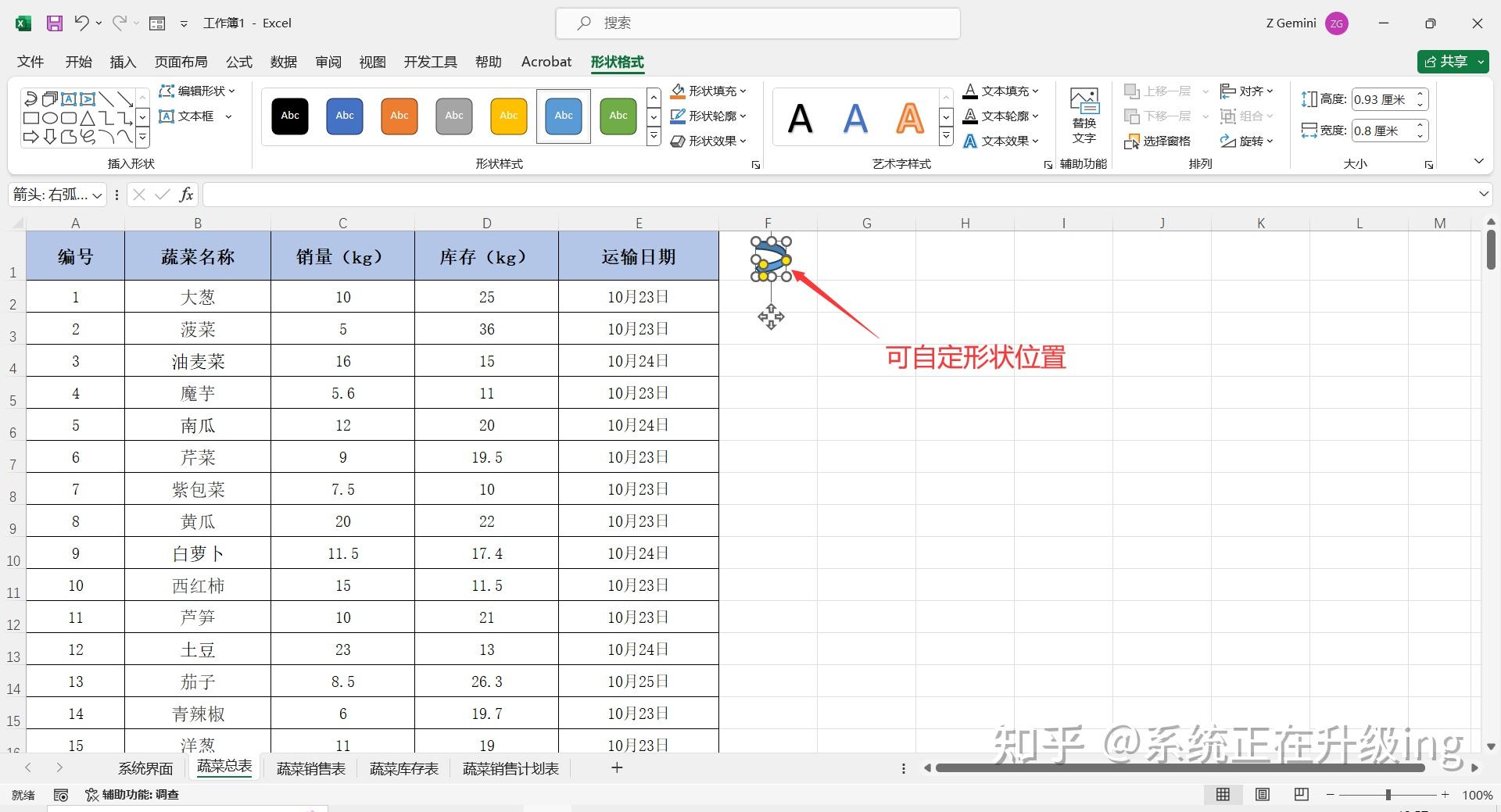Expand the Name Box dropdown arrow
Screen dimensions: 1501x812
[x=97, y=195]
